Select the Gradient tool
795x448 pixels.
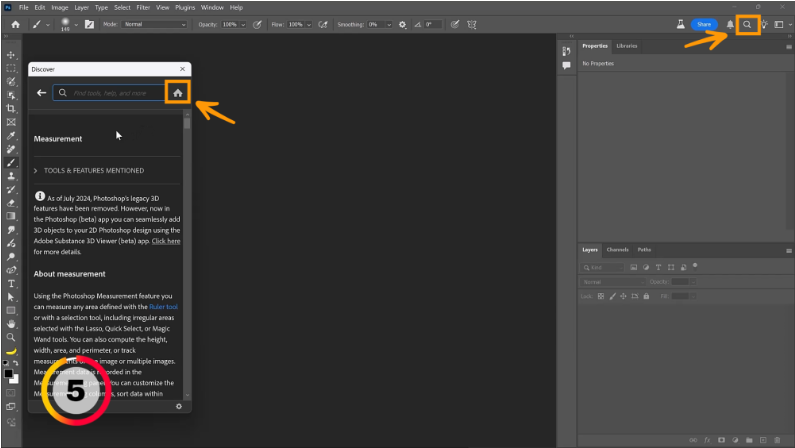click(11, 216)
